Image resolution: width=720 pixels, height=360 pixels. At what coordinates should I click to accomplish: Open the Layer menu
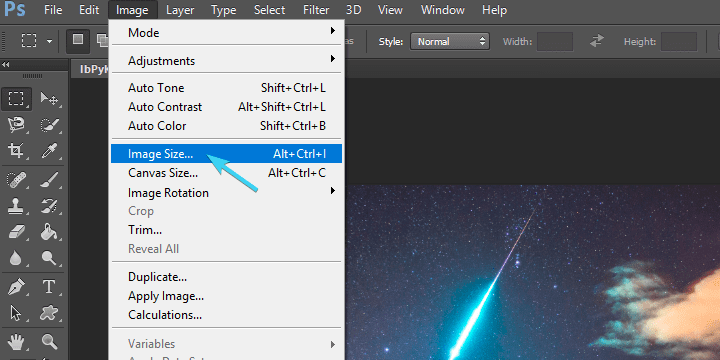tap(180, 10)
